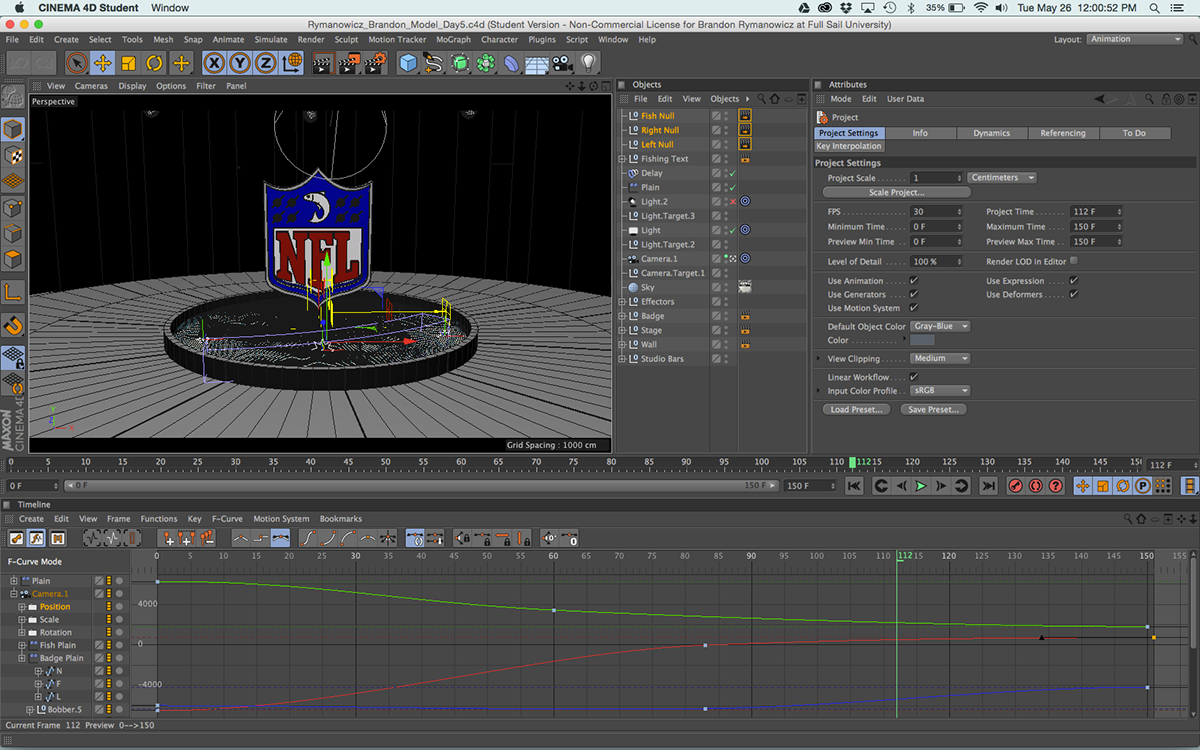Go to end of animation

pos(988,486)
